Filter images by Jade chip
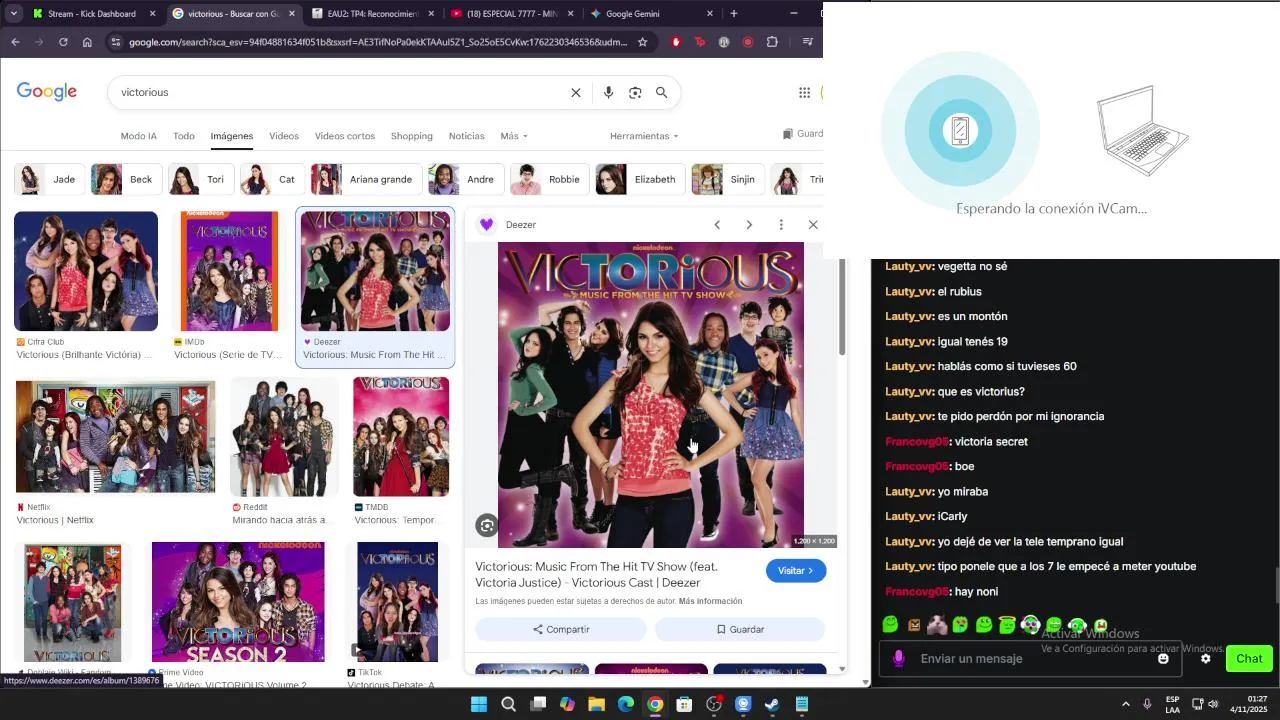 [50, 179]
